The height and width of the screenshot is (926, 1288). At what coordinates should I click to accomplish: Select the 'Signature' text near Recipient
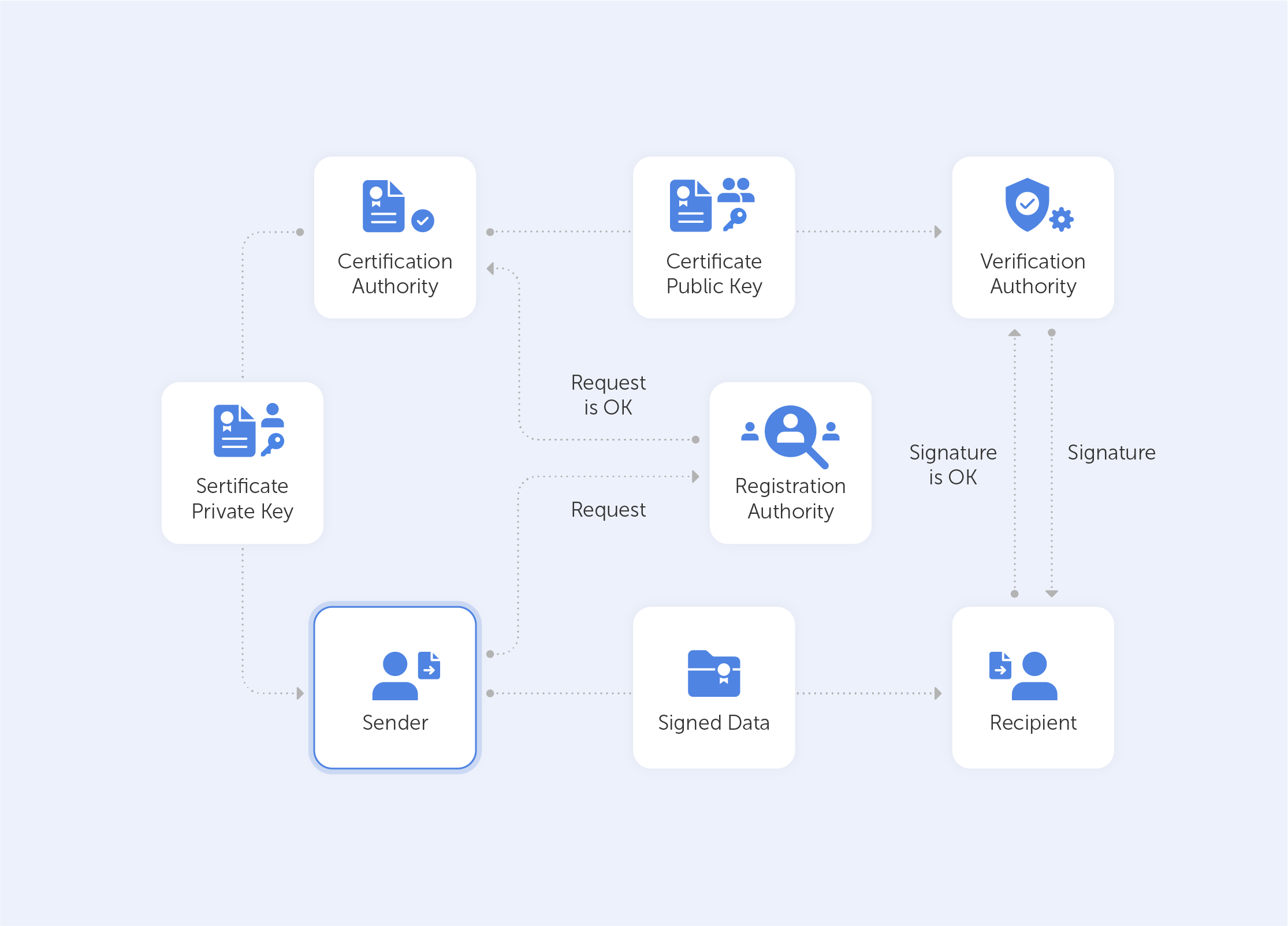click(x=1112, y=453)
